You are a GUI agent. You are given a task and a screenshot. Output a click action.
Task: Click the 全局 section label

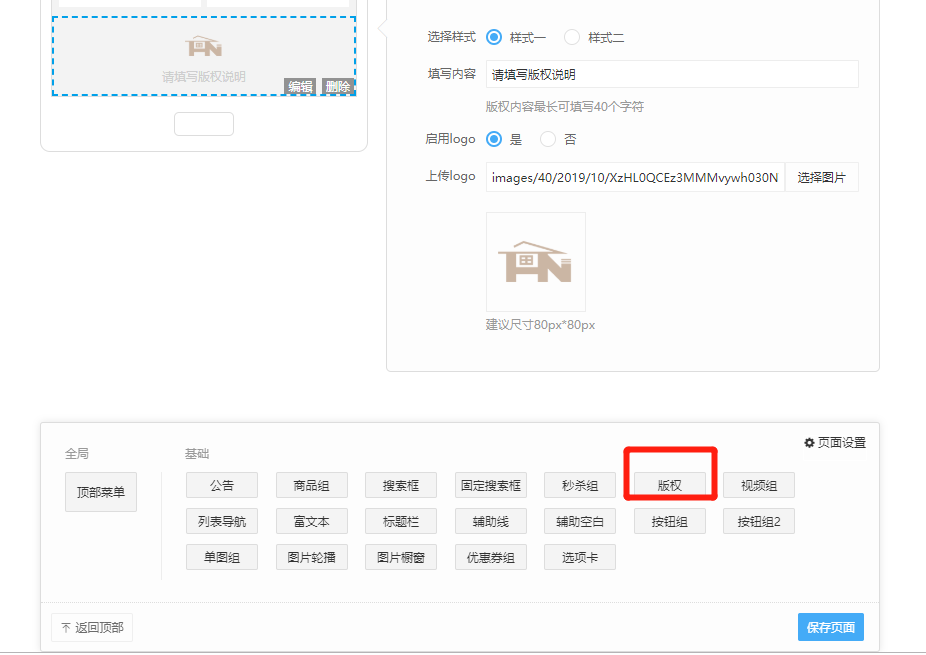click(x=77, y=454)
